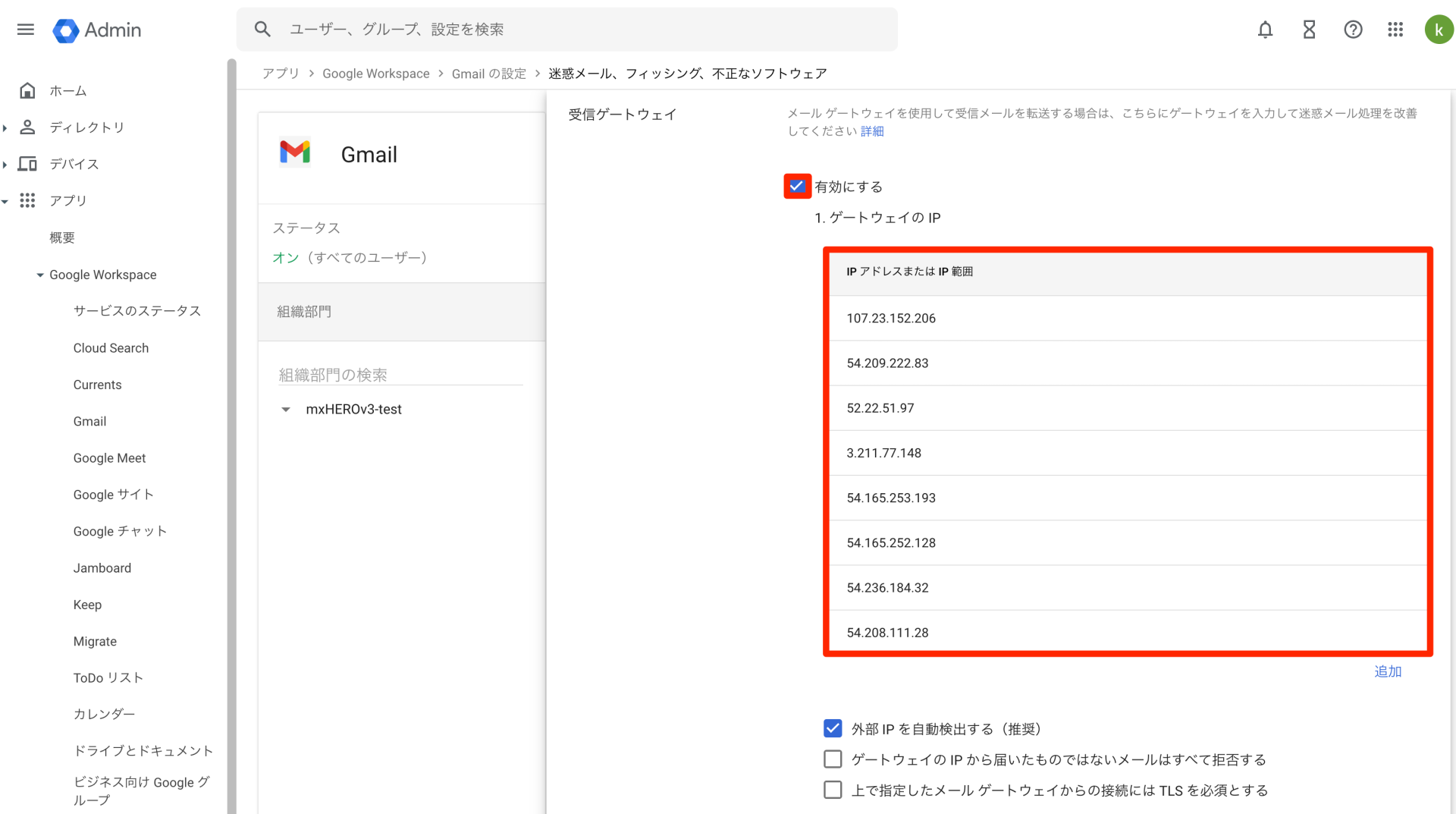Screen dimensions: 1456x814
Task: Uncheck 有効にする for the inbound gateway
Action: pyautogui.click(x=797, y=186)
